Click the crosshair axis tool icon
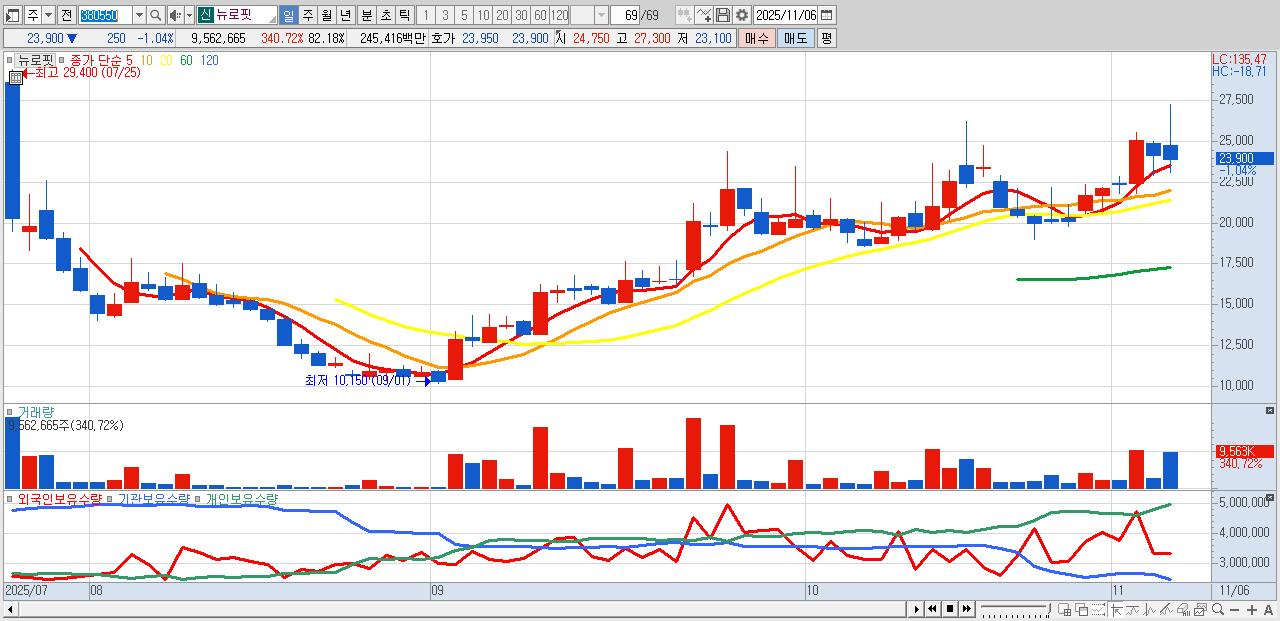Viewport: 1280px width, 621px height. click(1116, 609)
